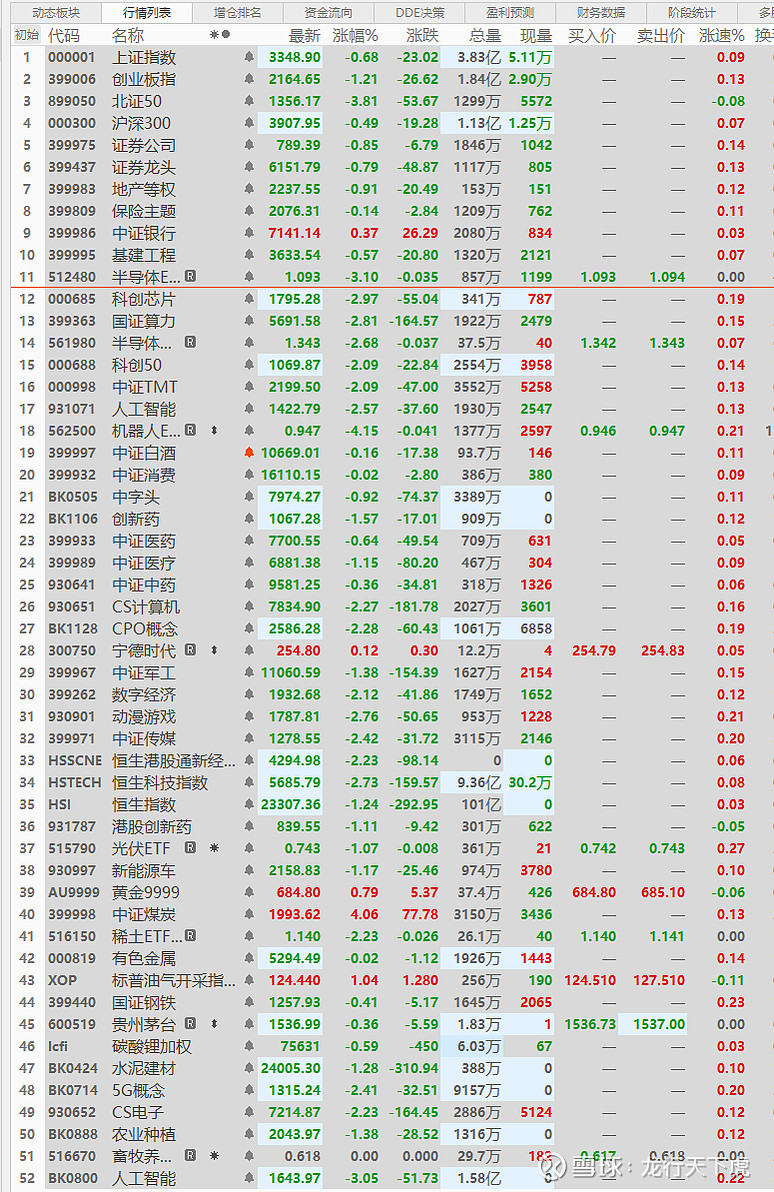Click the alert bell for 北证50

coord(249,101)
